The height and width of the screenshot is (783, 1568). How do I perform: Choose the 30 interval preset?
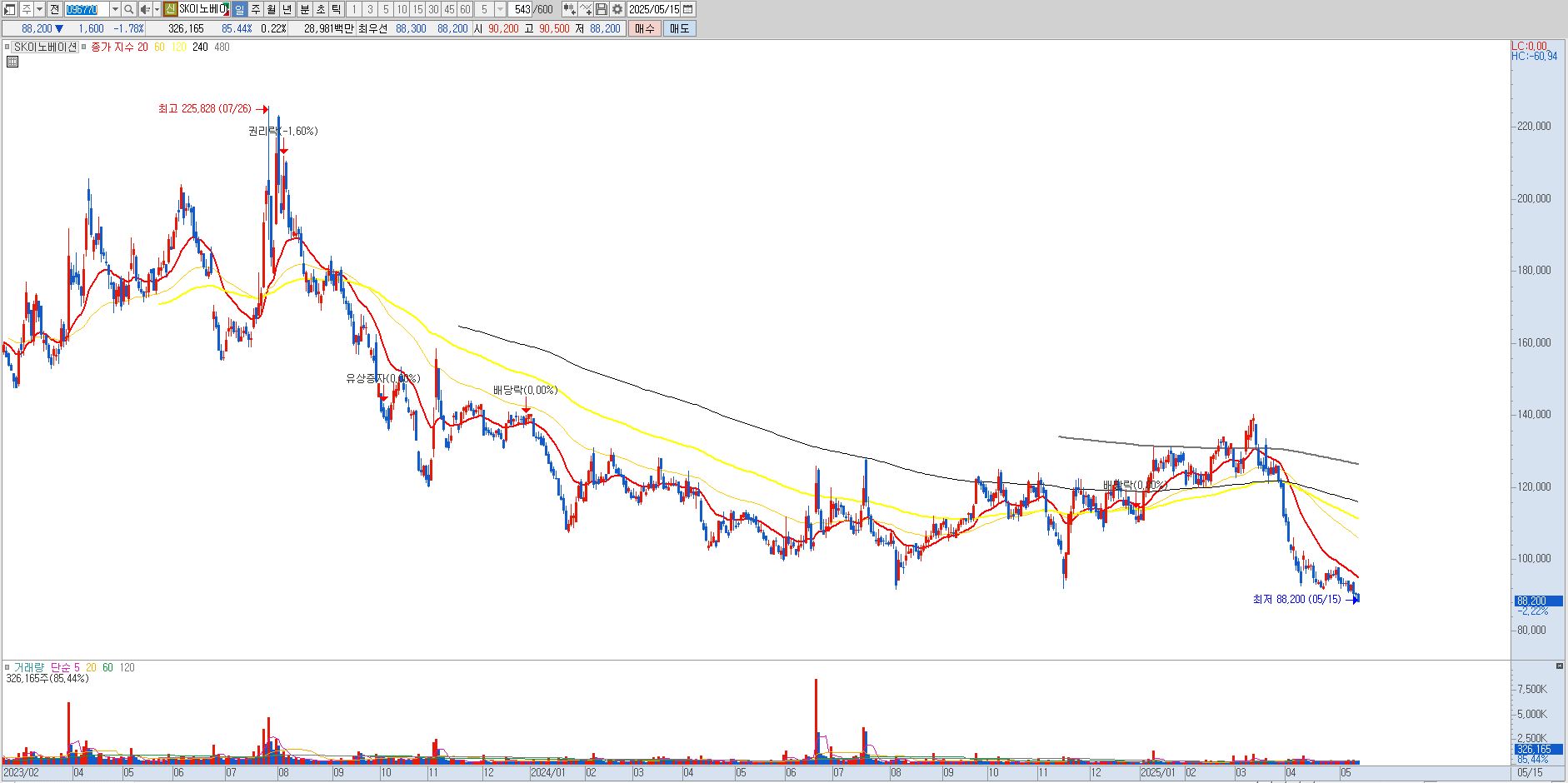(x=433, y=9)
